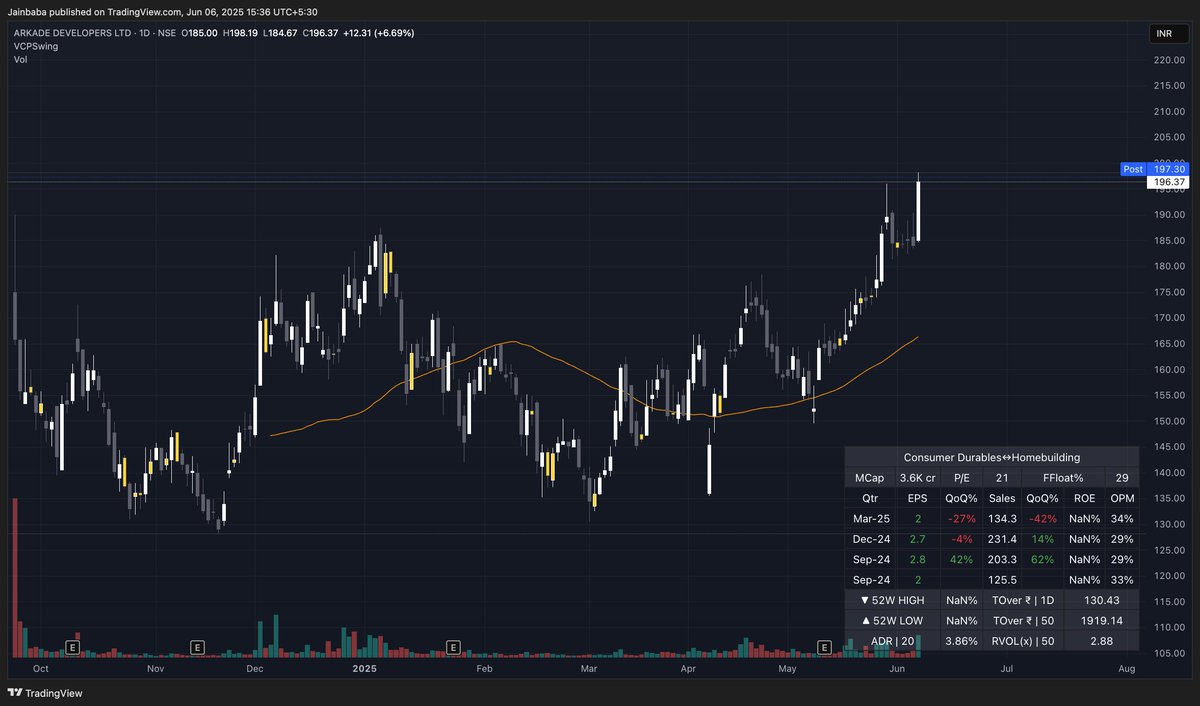This screenshot has height=706, width=1200.
Task: Click the blue Post 197.30 price tag
Action: coord(1154,169)
